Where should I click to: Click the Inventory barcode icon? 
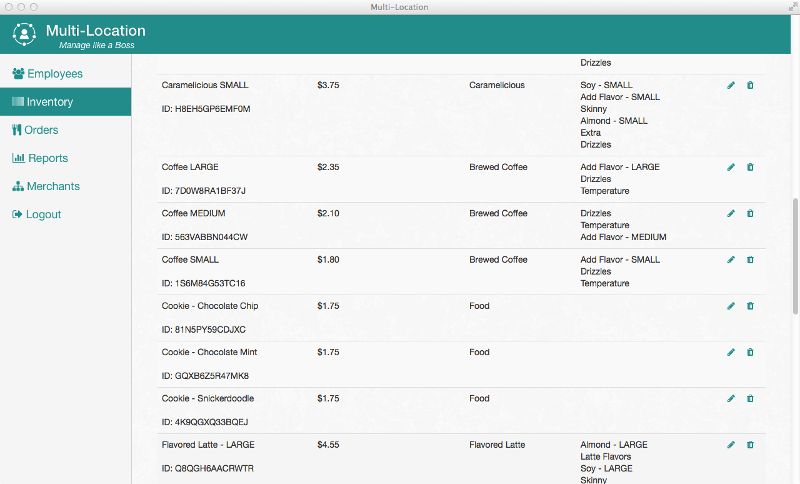[x=18, y=101]
